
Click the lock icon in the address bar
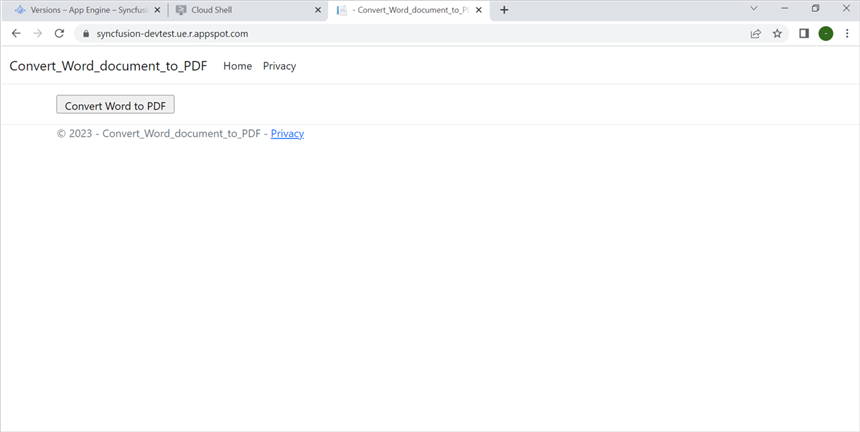[86, 33]
